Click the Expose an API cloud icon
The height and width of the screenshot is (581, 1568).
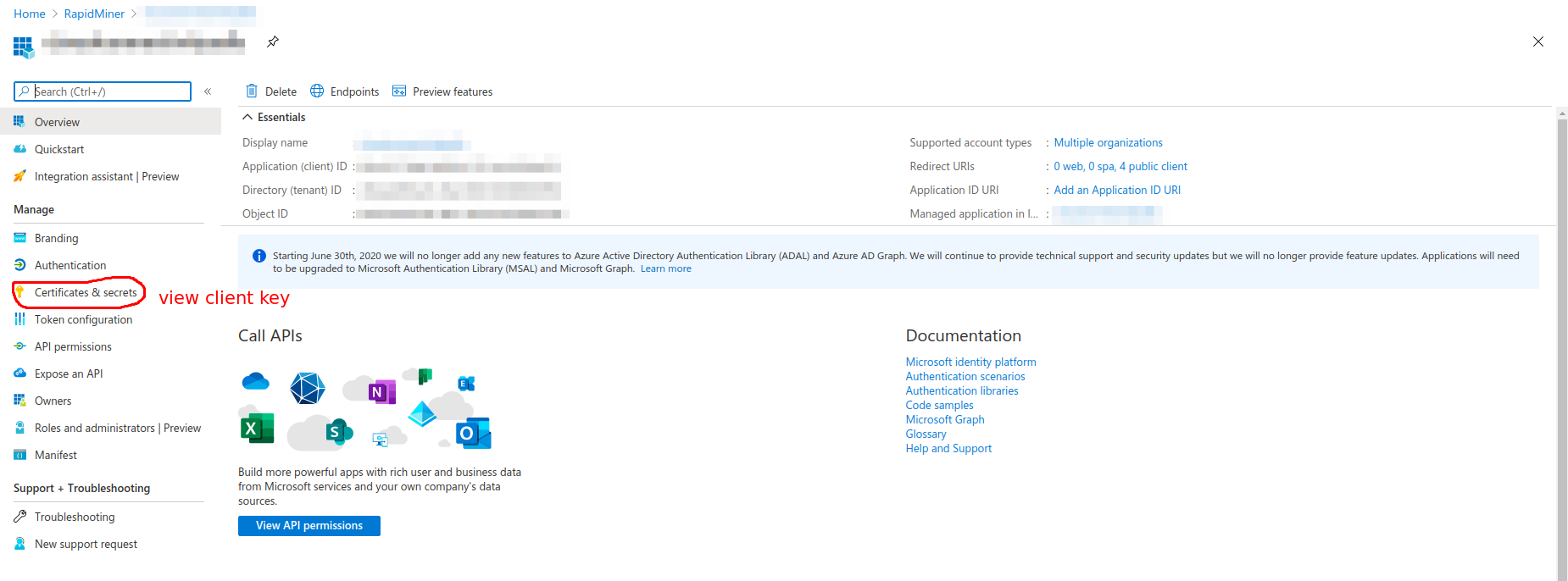(x=20, y=373)
